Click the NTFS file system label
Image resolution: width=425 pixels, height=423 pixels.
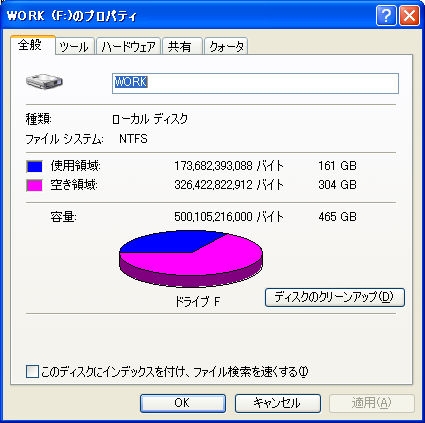(133, 139)
